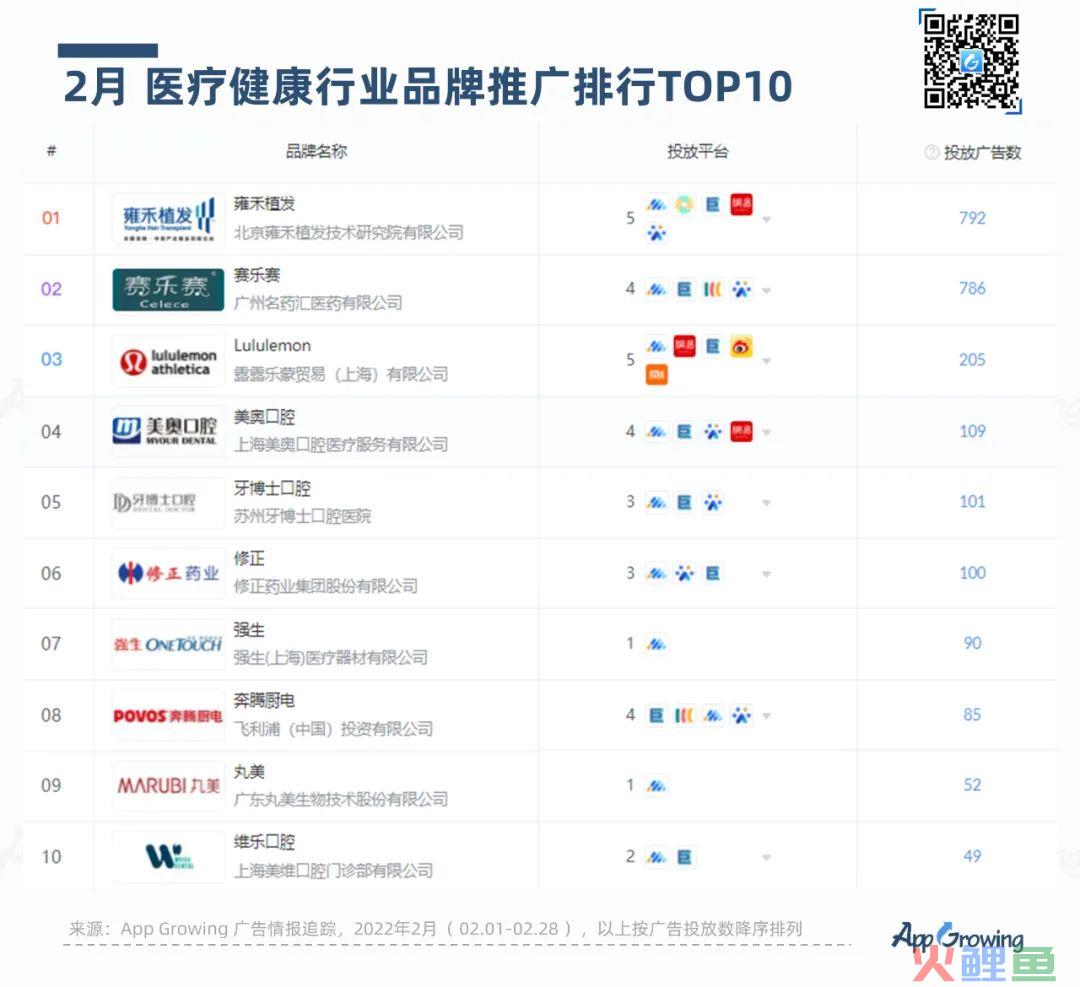
Task: Click the green-yellow ring platform icon for 雍禾植发
Action: coord(684,205)
